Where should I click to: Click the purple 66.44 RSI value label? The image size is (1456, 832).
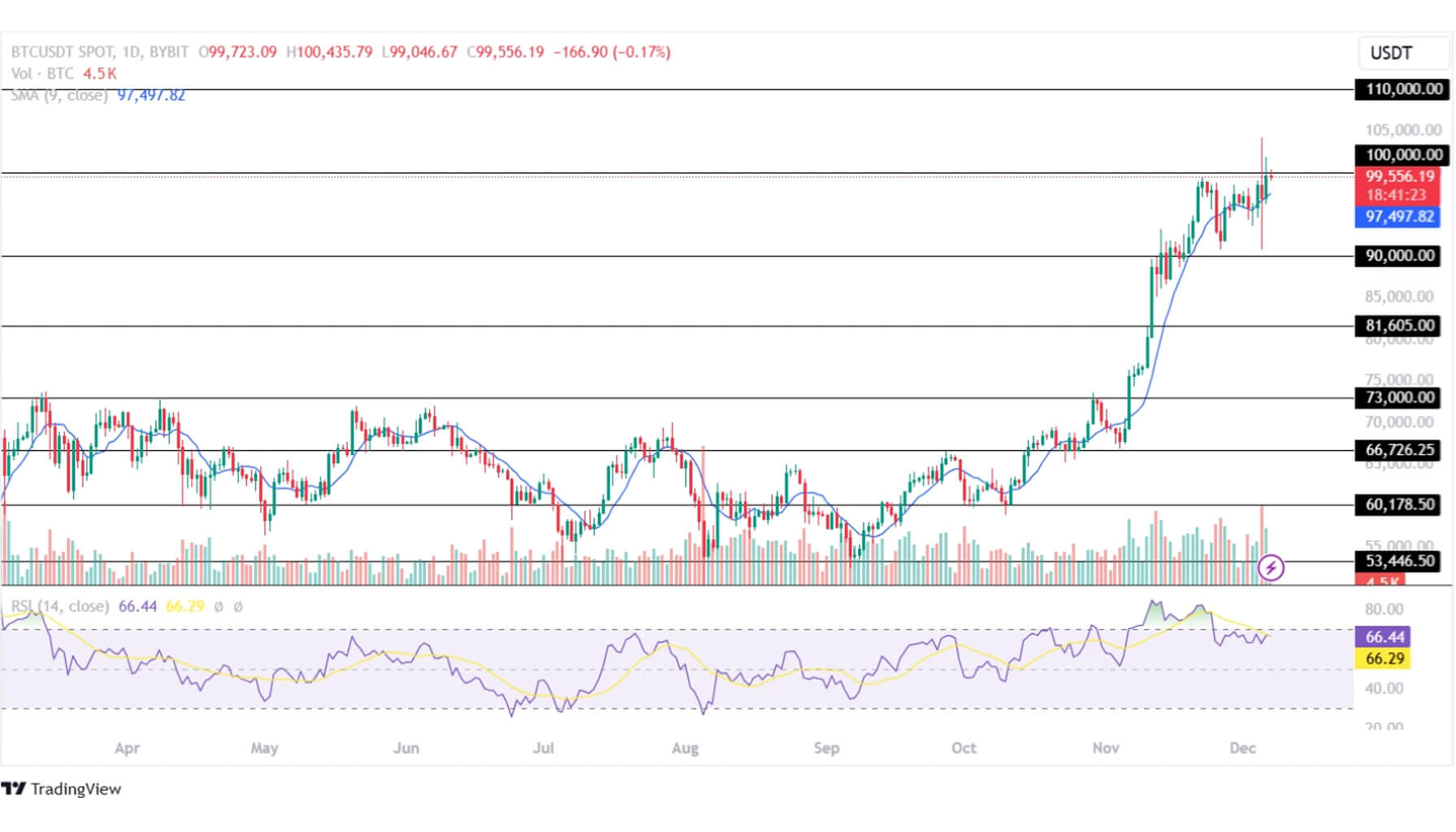[1384, 637]
